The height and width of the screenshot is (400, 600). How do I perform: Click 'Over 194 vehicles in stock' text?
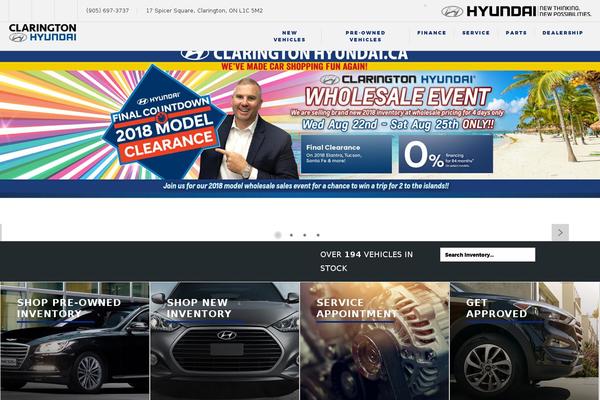[x=367, y=261]
